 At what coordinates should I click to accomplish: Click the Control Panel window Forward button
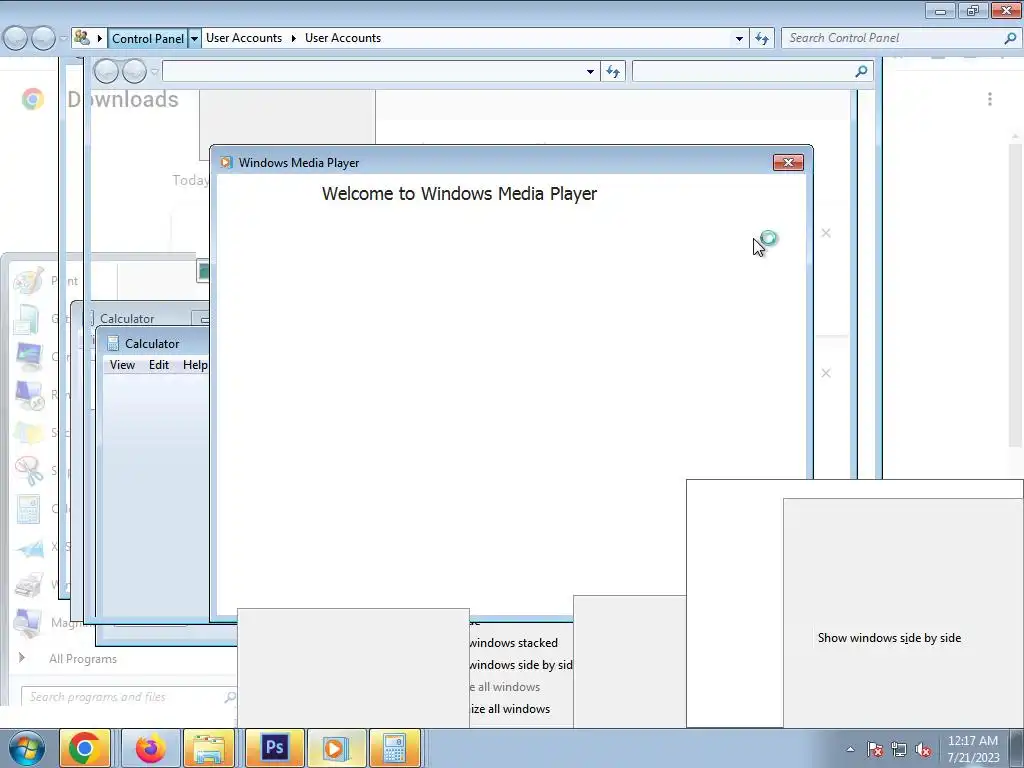pos(44,39)
